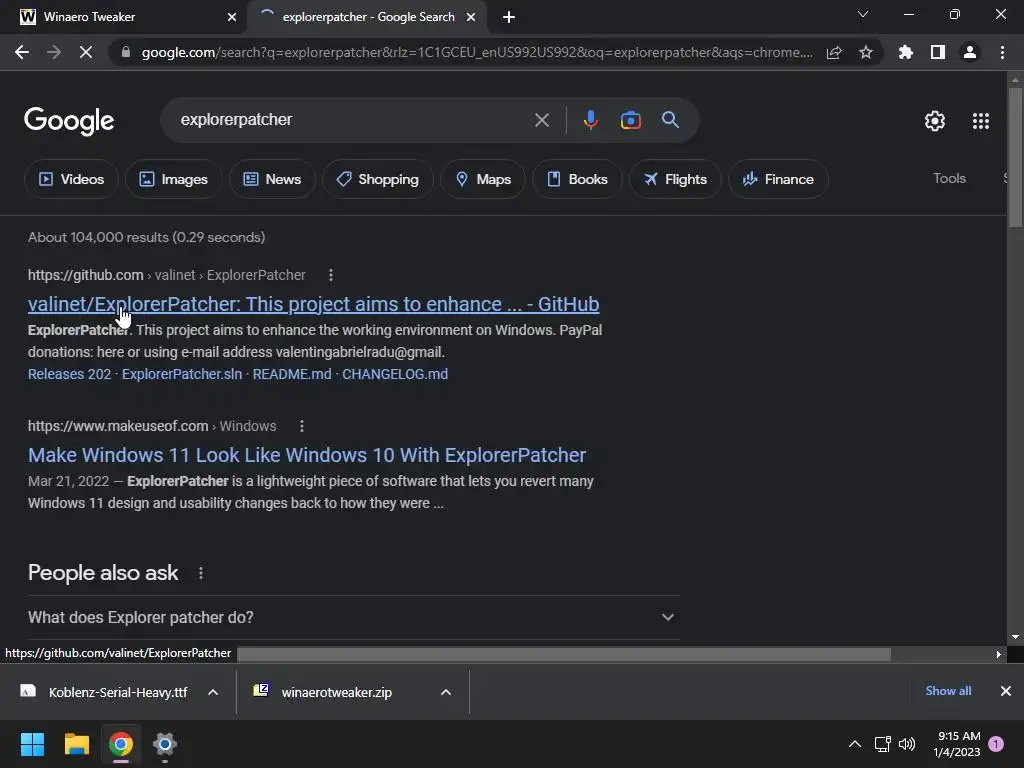Filter results by Finance
The height and width of the screenshot is (768, 1024).
coord(778,179)
